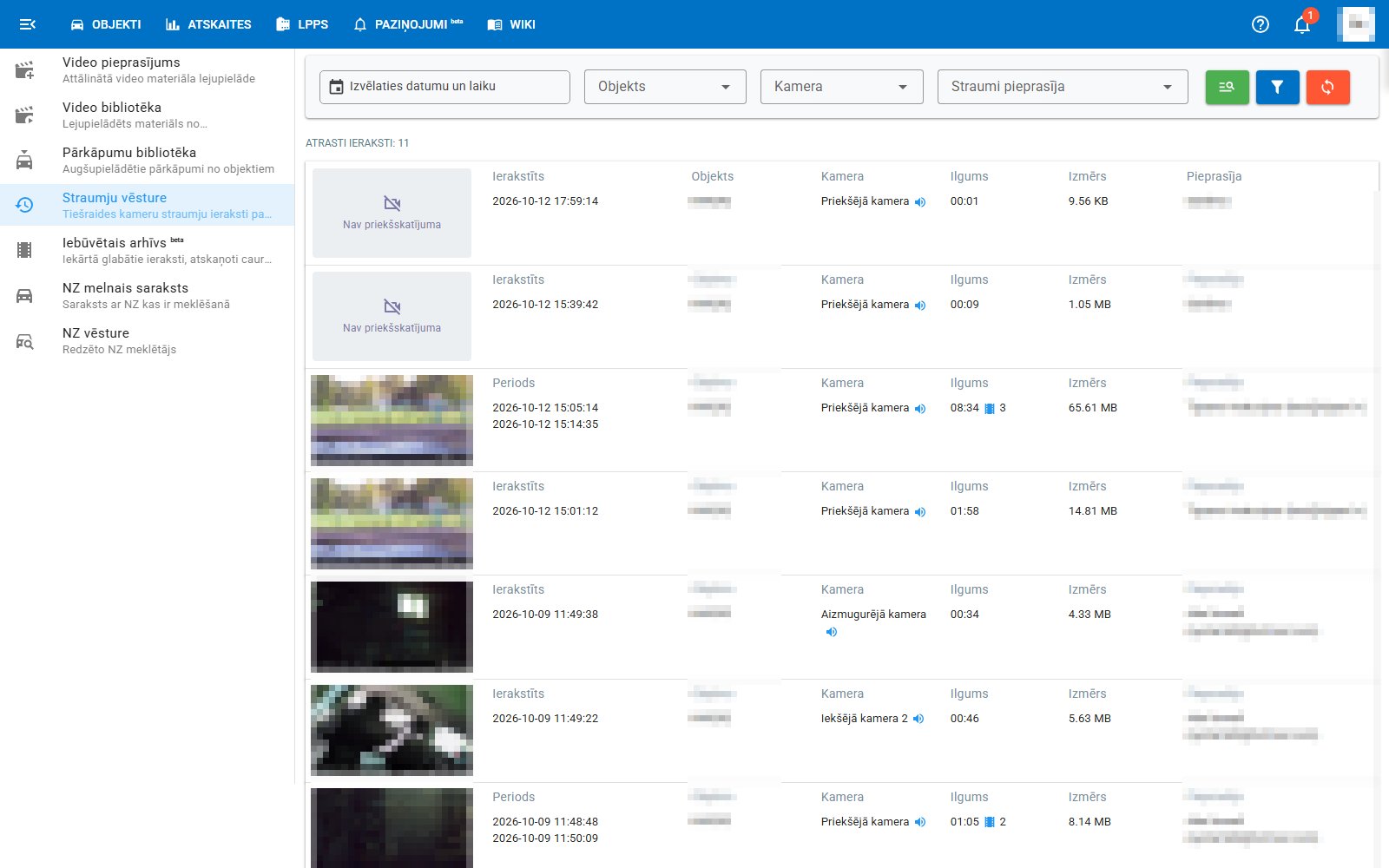Open the user avatar in top bar
The image size is (1389, 868).
tap(1356, 24)
